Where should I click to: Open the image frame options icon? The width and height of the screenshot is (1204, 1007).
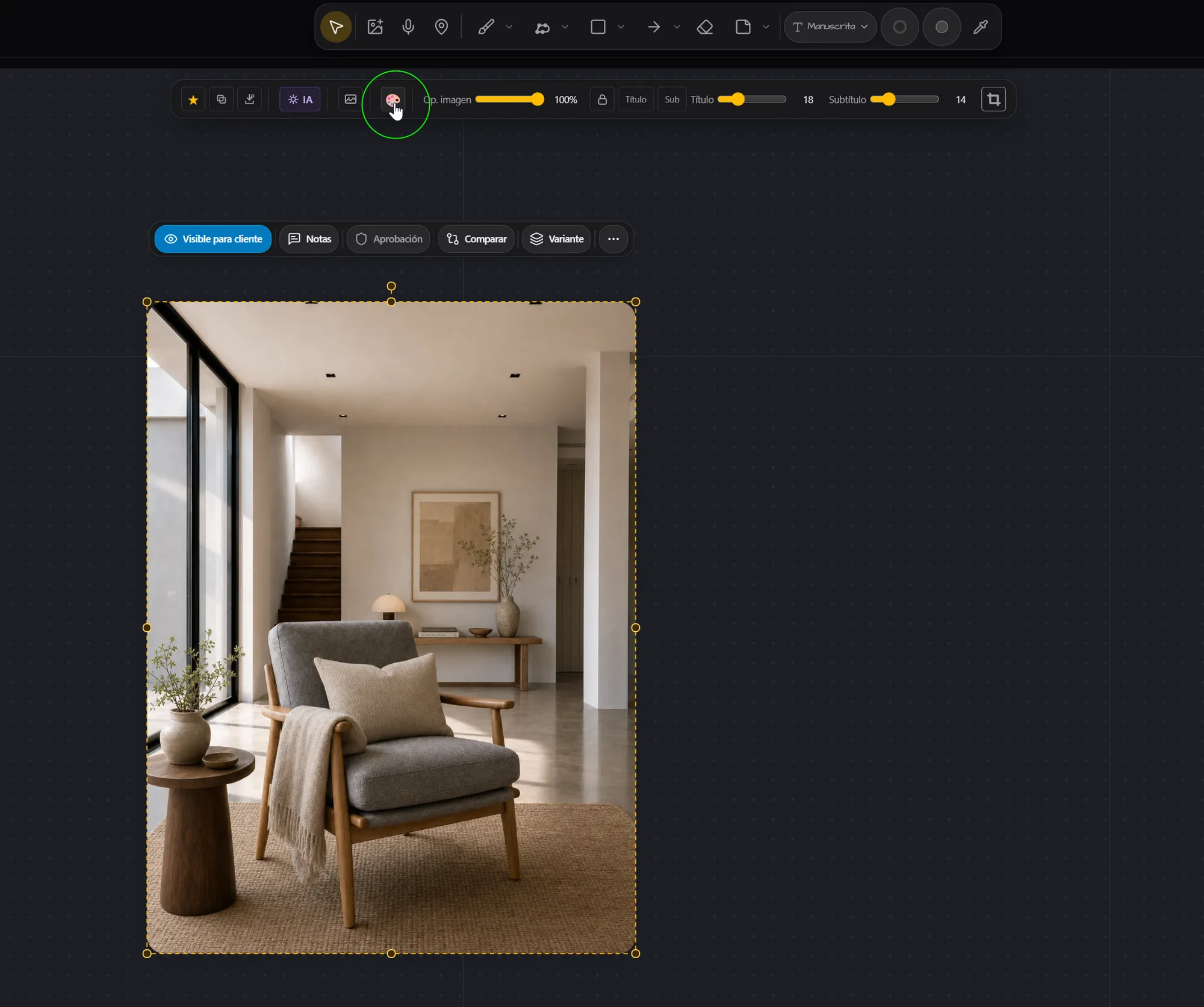(x=350, y=99)
